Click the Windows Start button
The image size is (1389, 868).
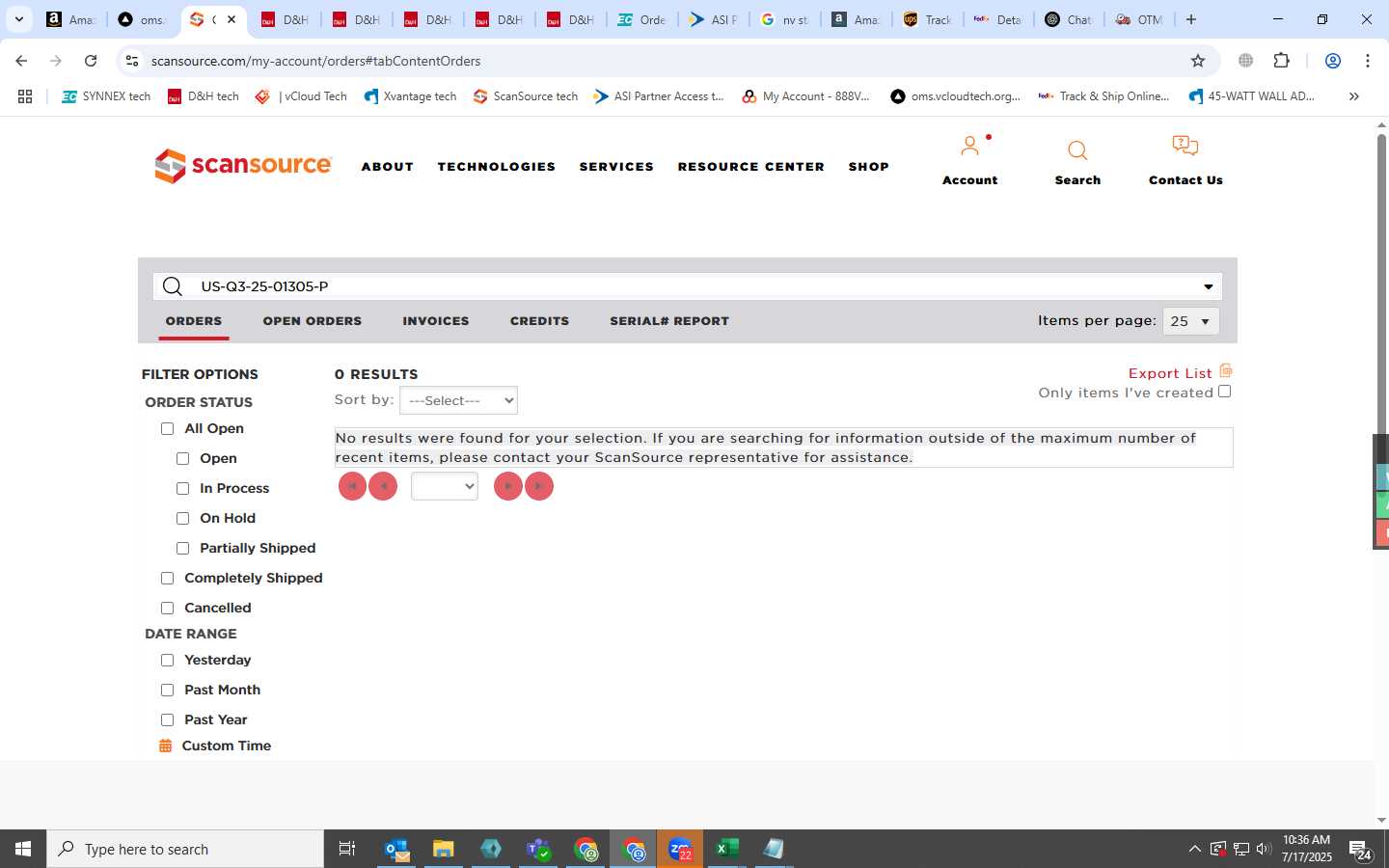click(23, 849)
